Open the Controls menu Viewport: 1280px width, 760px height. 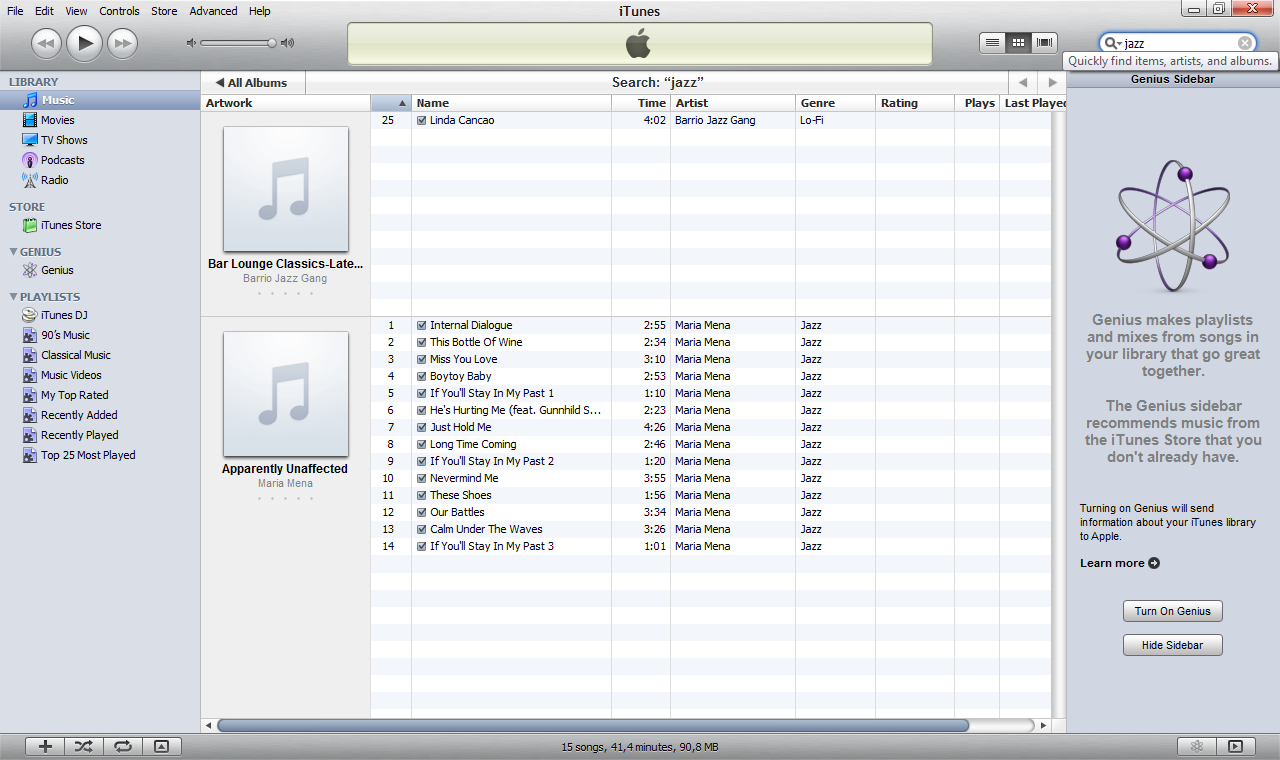point(119,11)
